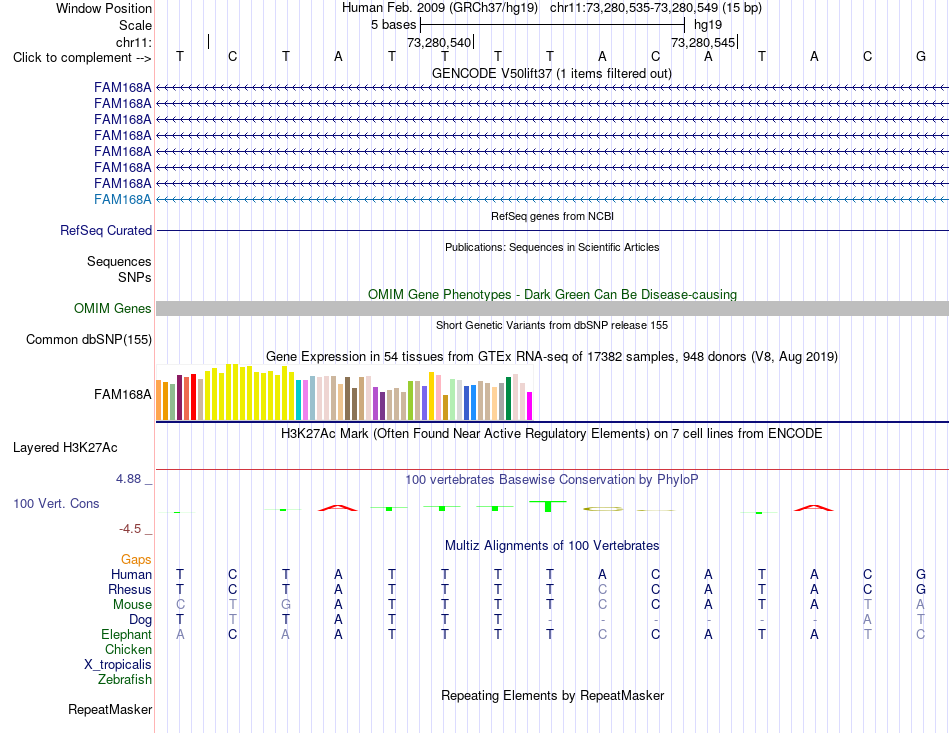Click the 5 bases scale bar line
This screenshot has height=733, width=950.
(553, 25)
